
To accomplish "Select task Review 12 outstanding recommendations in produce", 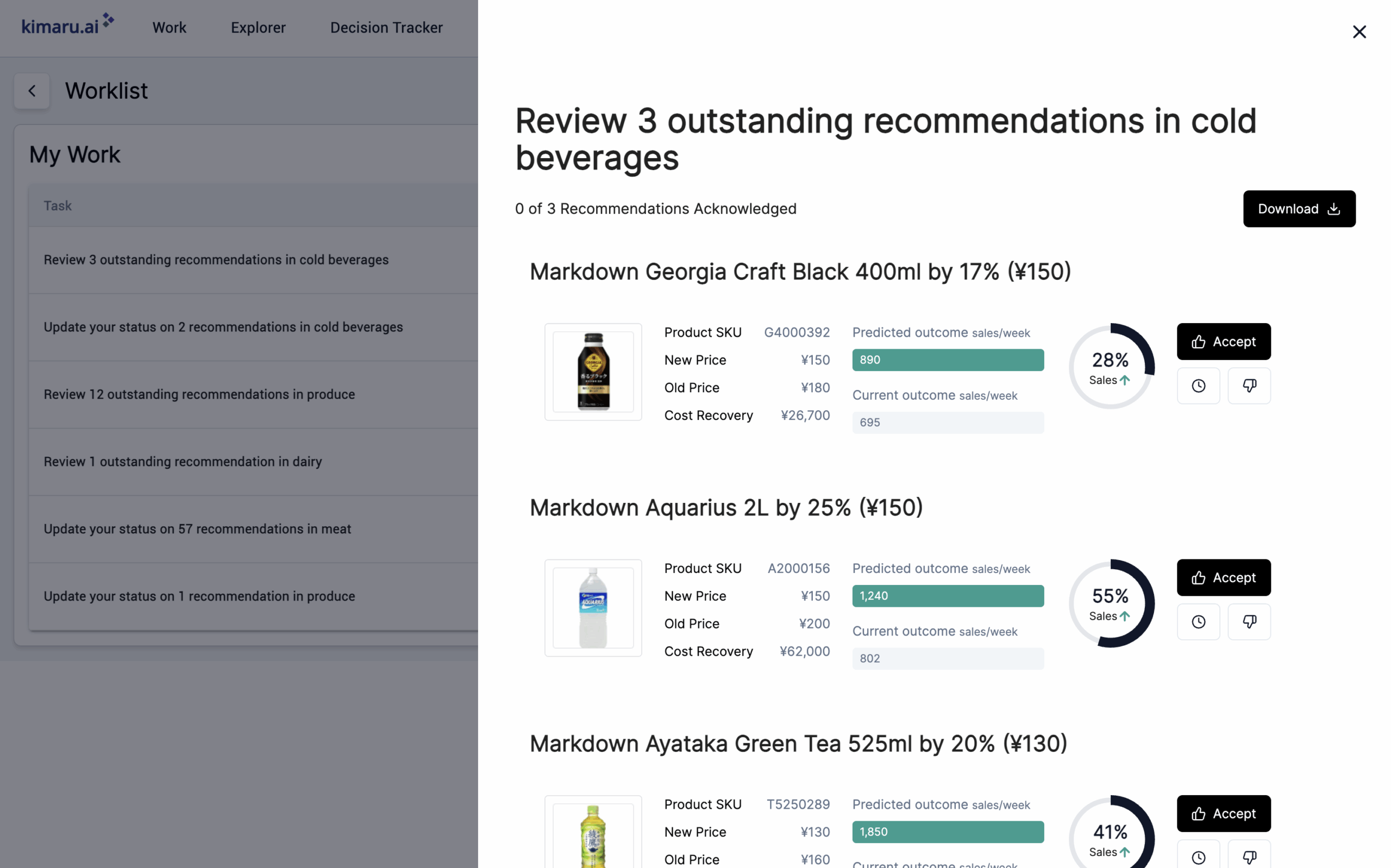I will coord(253,394).
